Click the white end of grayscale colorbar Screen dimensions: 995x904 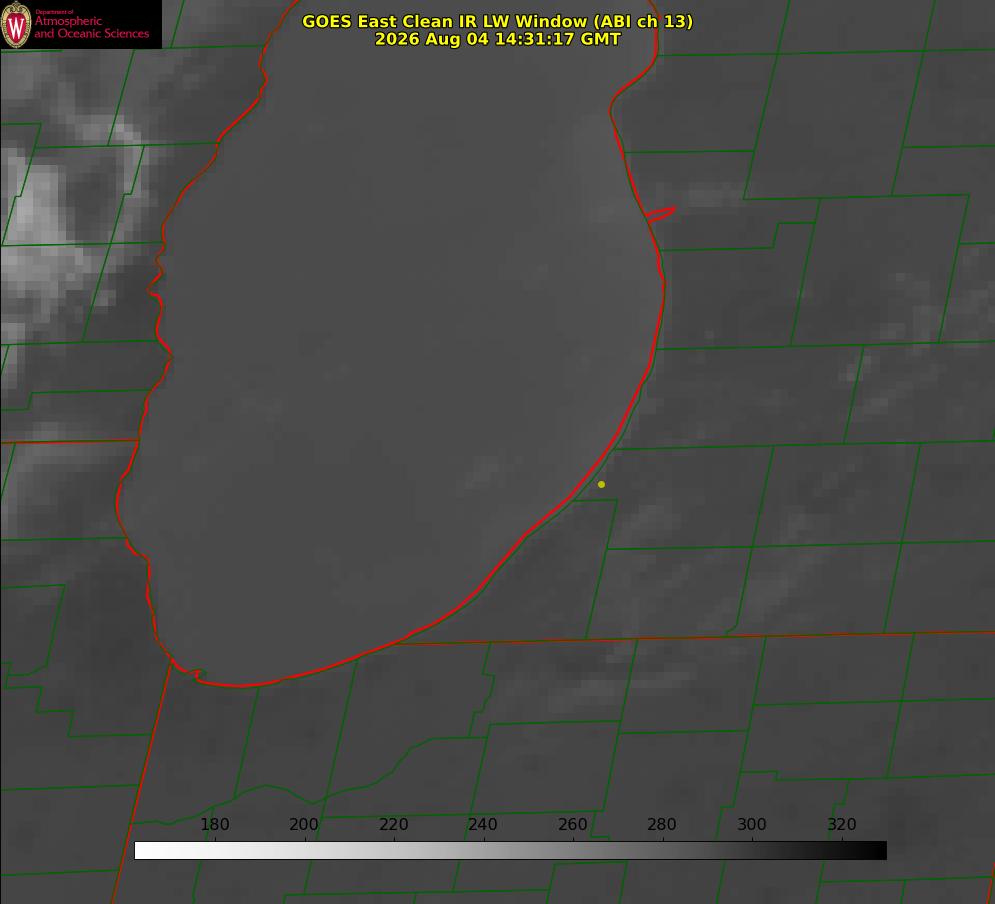146,851
